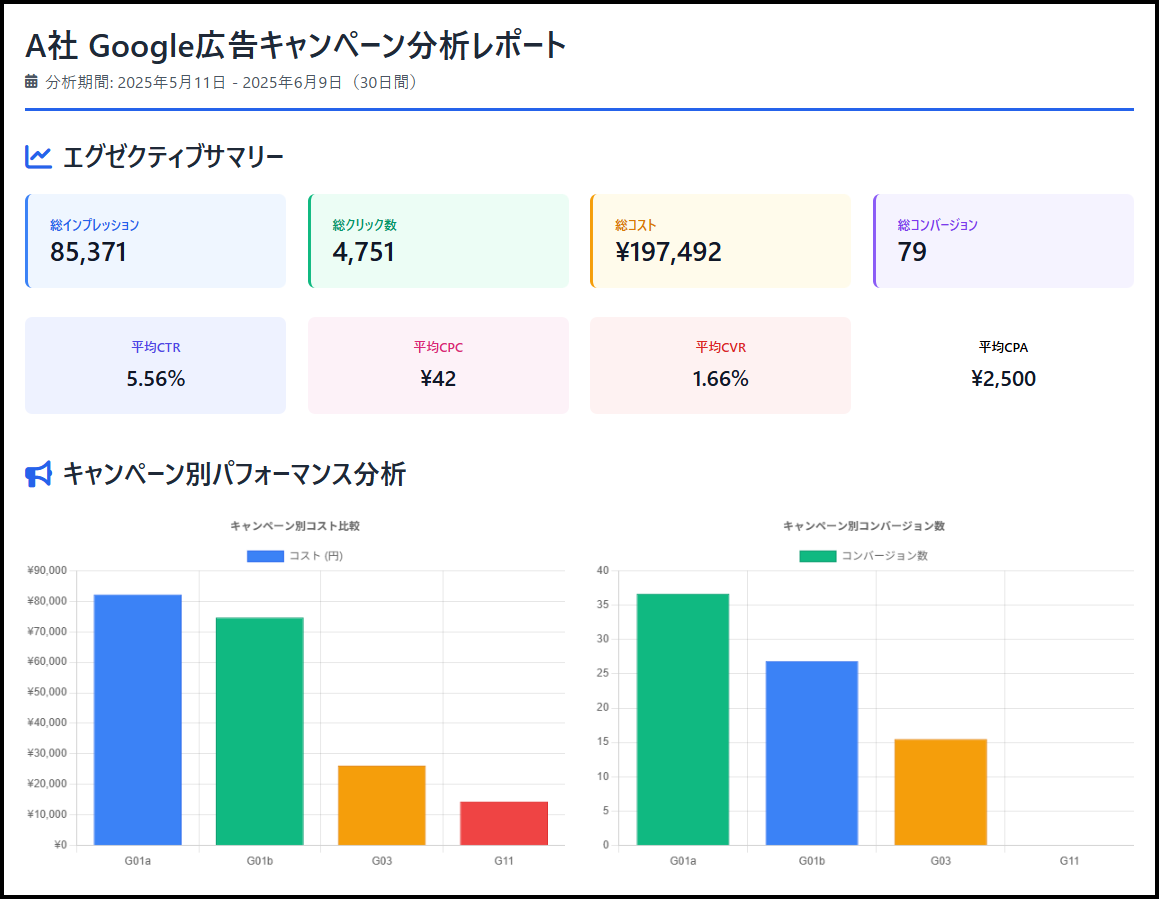
Task: Click the 総インプレッション card showing 85,371
Action: coord(155,241)
